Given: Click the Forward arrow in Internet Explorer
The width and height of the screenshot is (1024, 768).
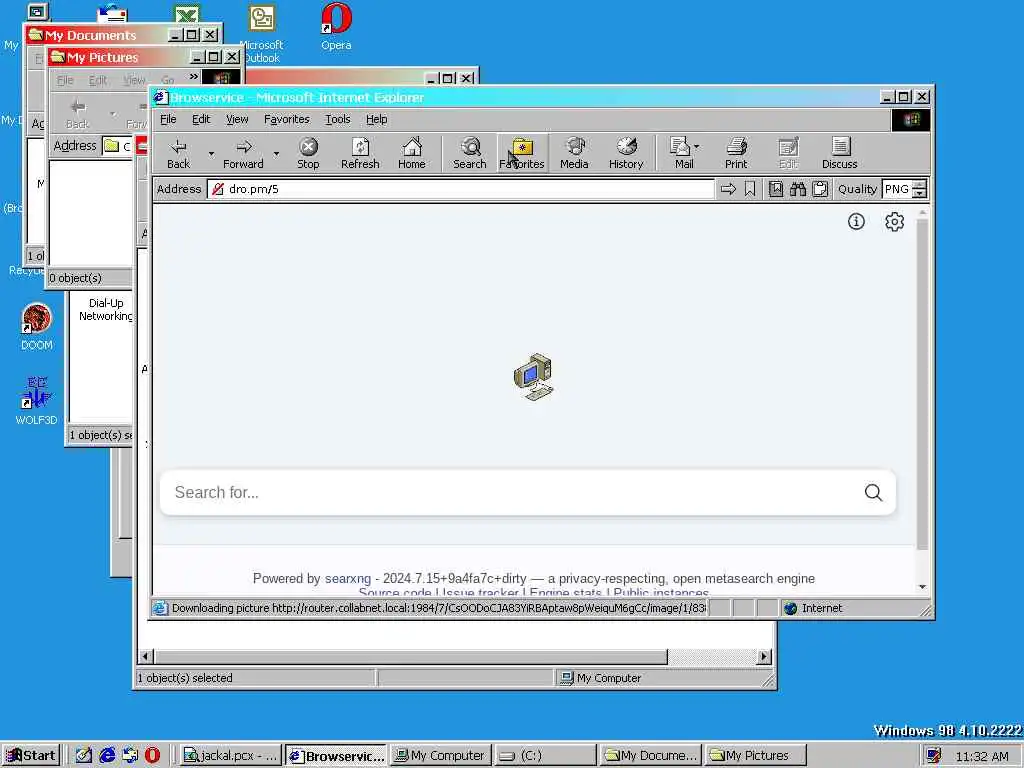Looking at the screenshot, I should pyautogui.click(x=243, y=153).
